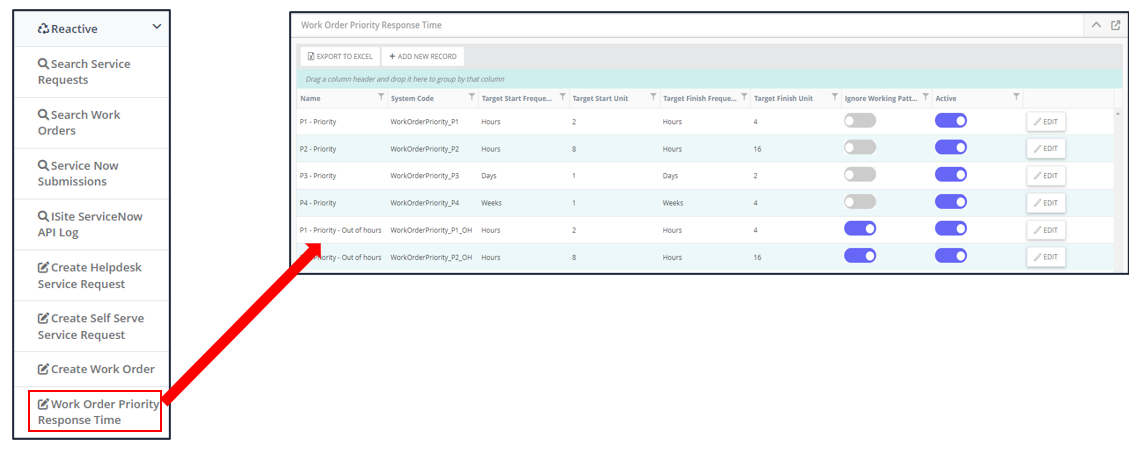The width and height of the screenshot is (1129, 449).
Task: Edit the P4 - Priority record
Action: pyautogui.click(x=1045, y=203)
